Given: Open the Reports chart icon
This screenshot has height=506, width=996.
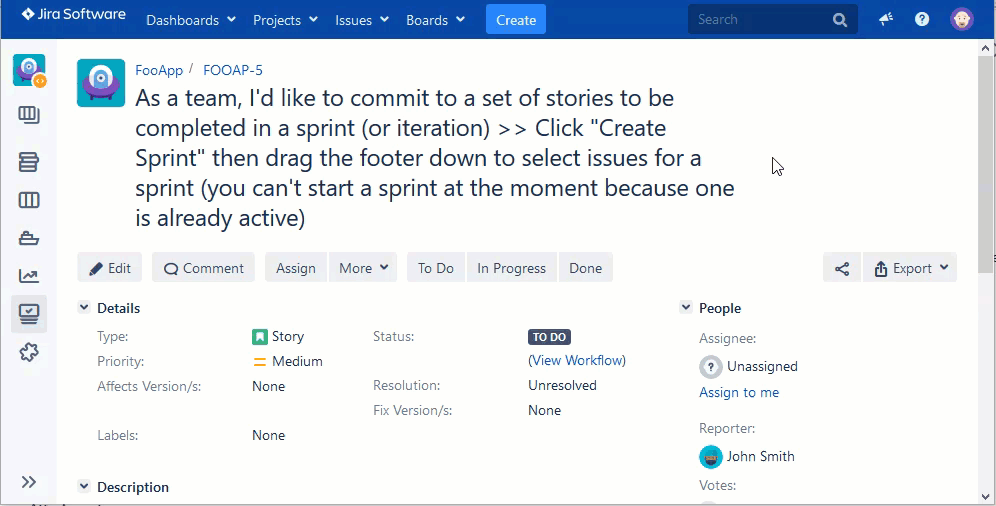Looking at the screenshot, I should tap(29, 276).
